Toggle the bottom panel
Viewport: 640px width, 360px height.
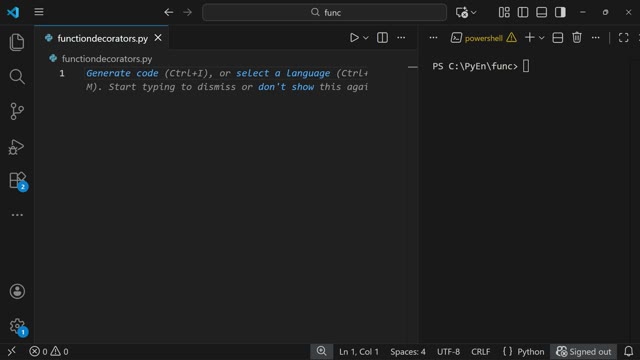(542, 12)
